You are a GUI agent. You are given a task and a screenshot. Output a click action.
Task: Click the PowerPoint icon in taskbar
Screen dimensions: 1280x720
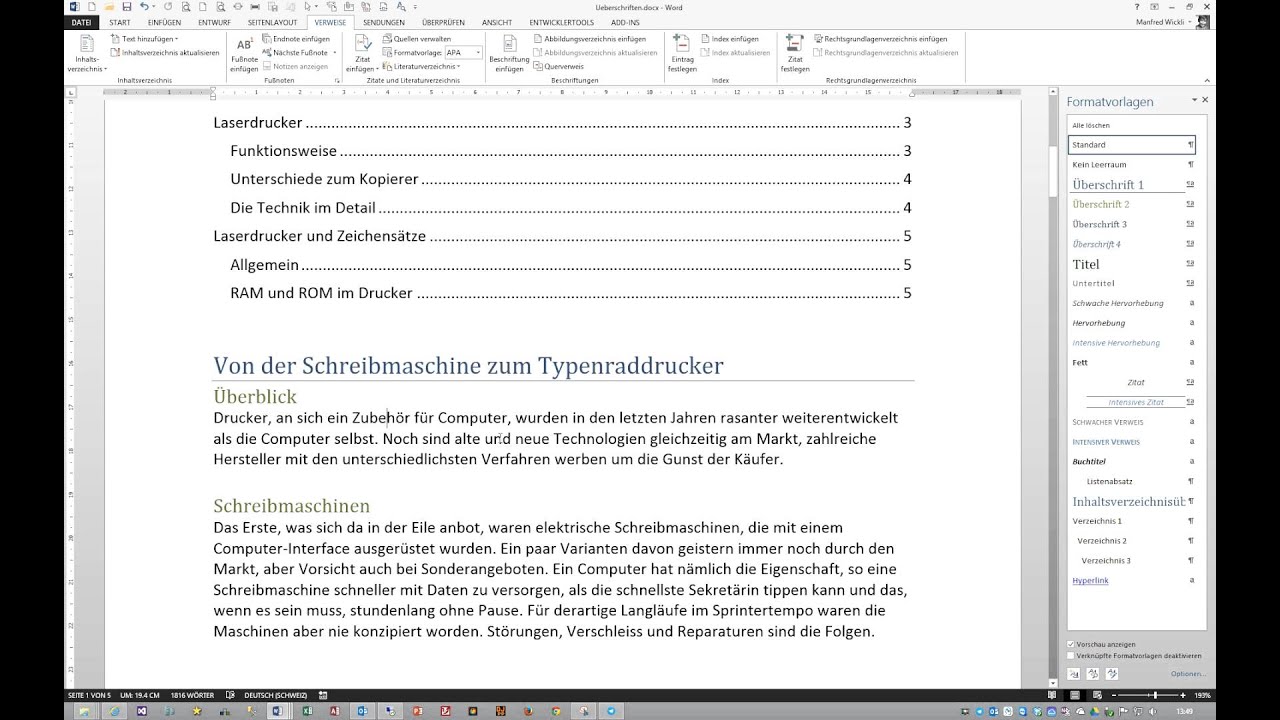[419, 711]
